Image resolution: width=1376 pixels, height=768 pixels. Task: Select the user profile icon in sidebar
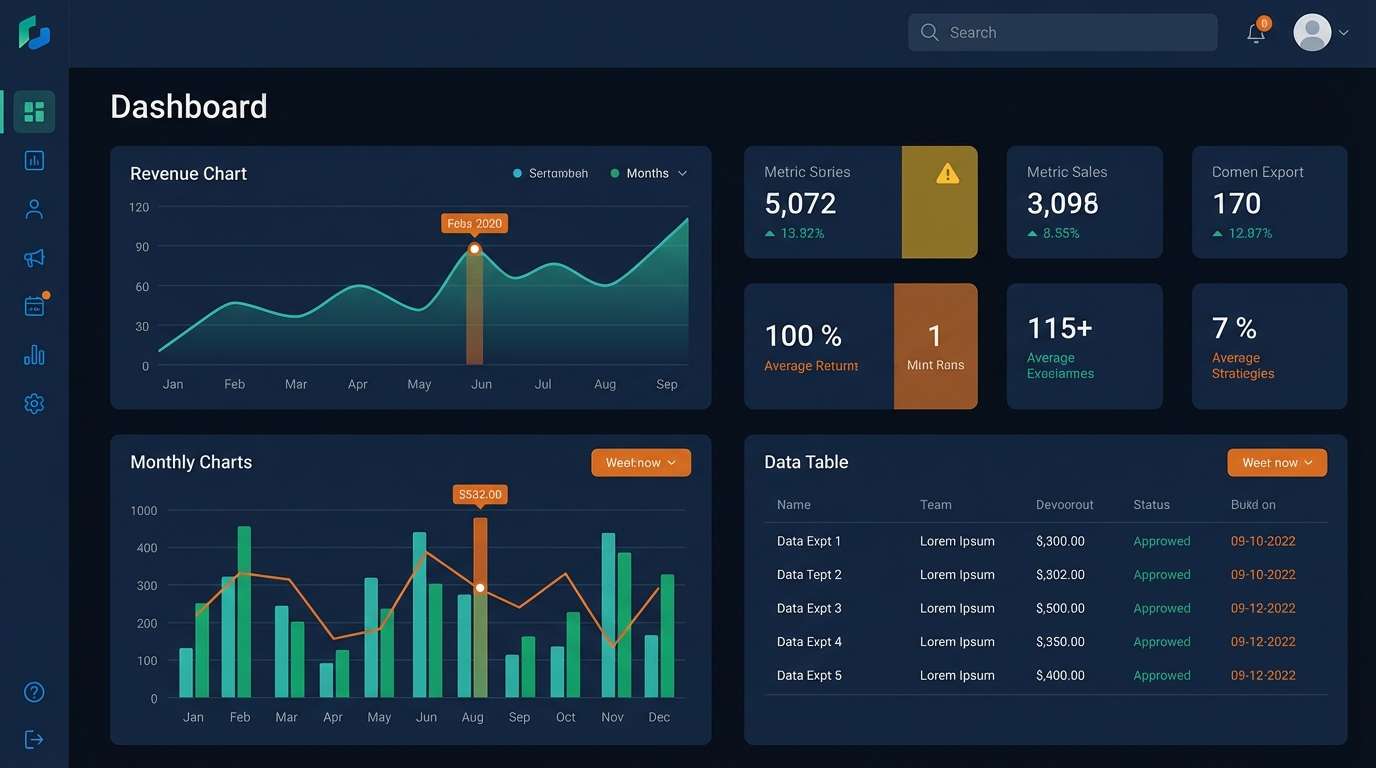point(33,208)
